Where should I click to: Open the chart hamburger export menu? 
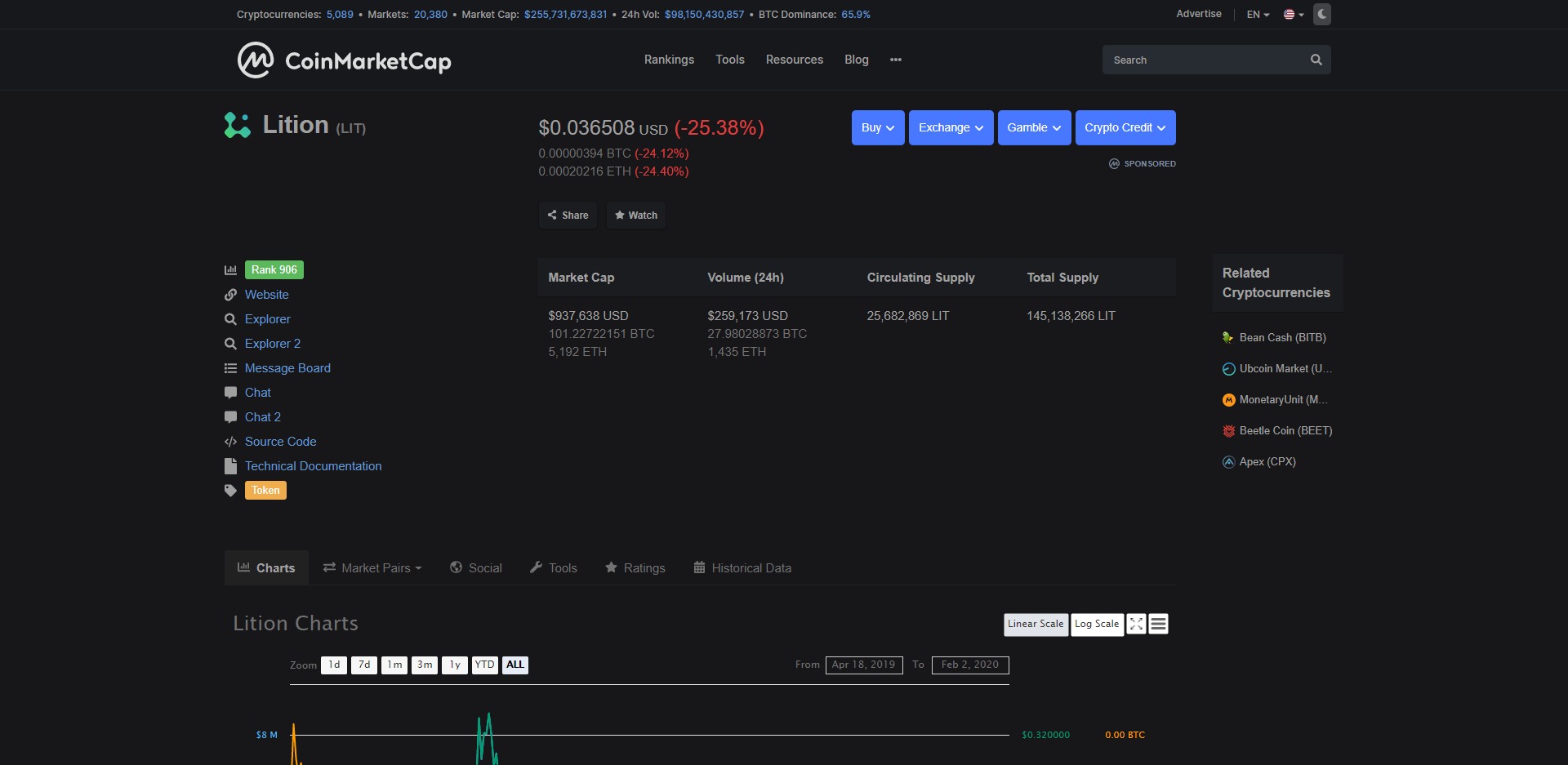[x=1158, y=624]
